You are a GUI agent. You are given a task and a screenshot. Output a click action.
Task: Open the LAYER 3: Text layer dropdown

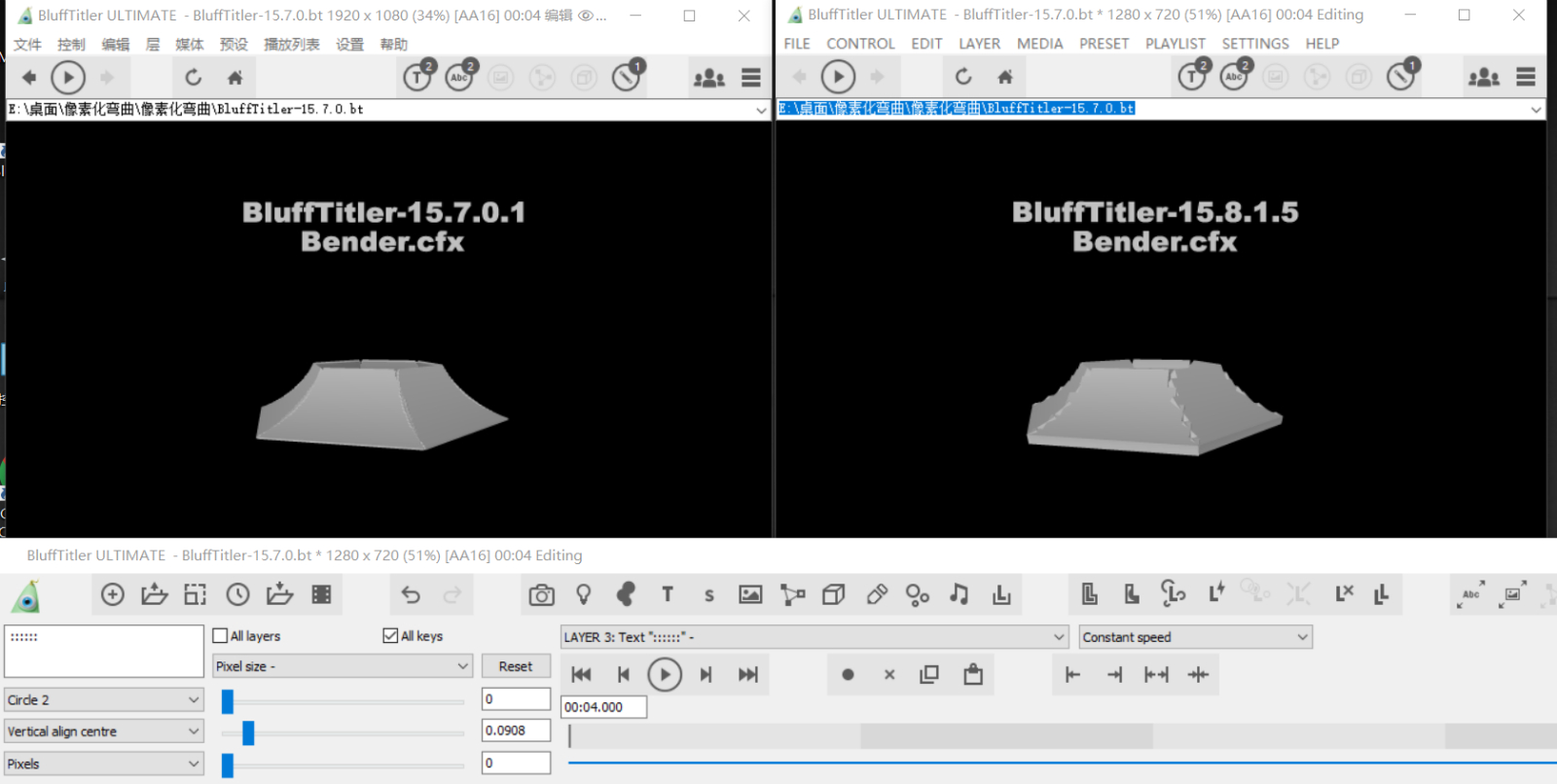pyautogui.click(x=815, y=637)
